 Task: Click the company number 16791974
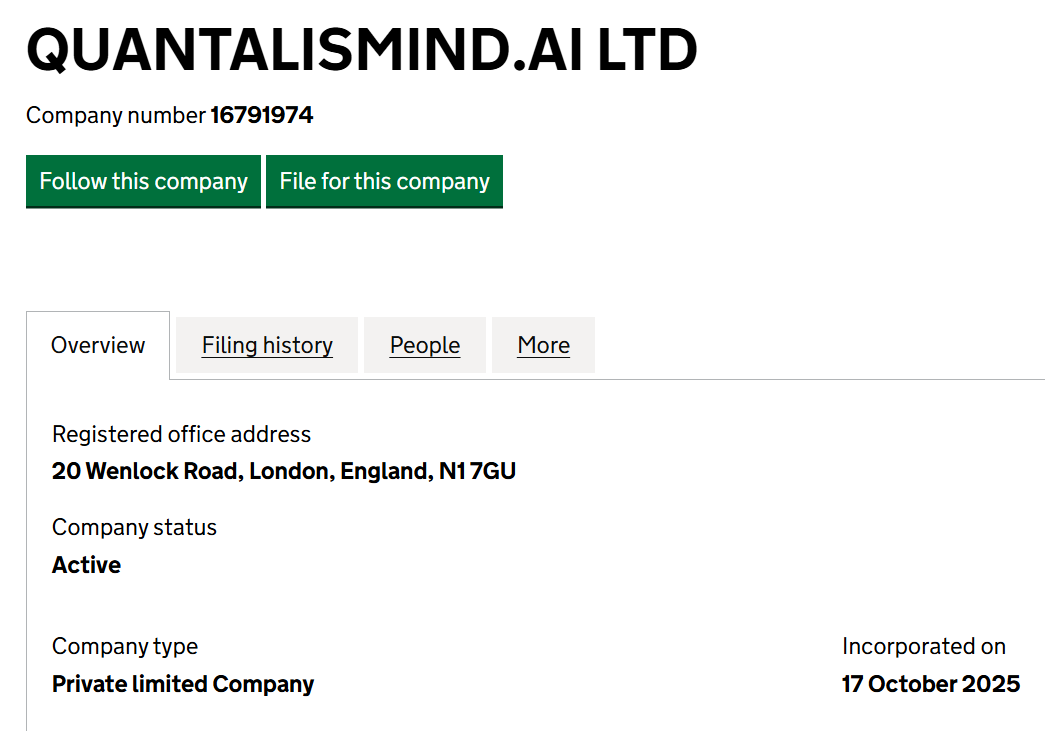(x=261, y=116)
